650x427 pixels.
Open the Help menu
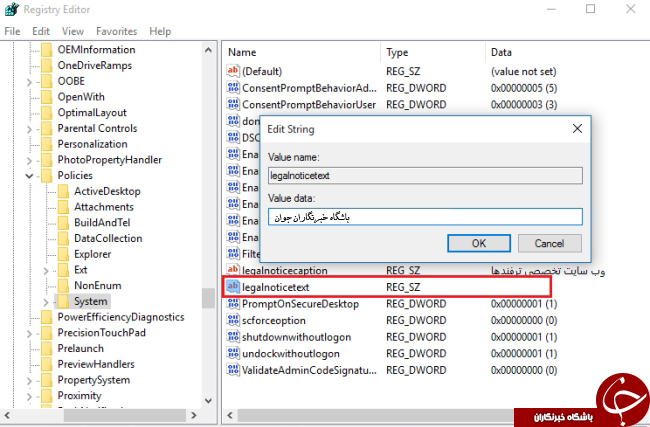click(x=160, y=32)
